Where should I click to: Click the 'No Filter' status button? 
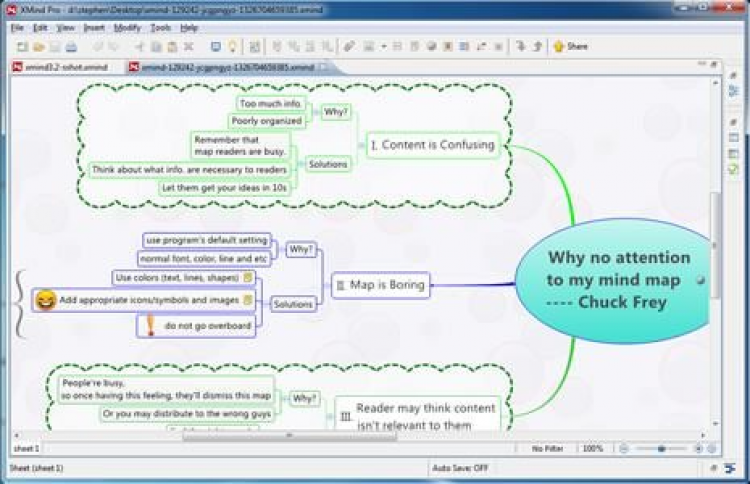[x=547, y=449]
